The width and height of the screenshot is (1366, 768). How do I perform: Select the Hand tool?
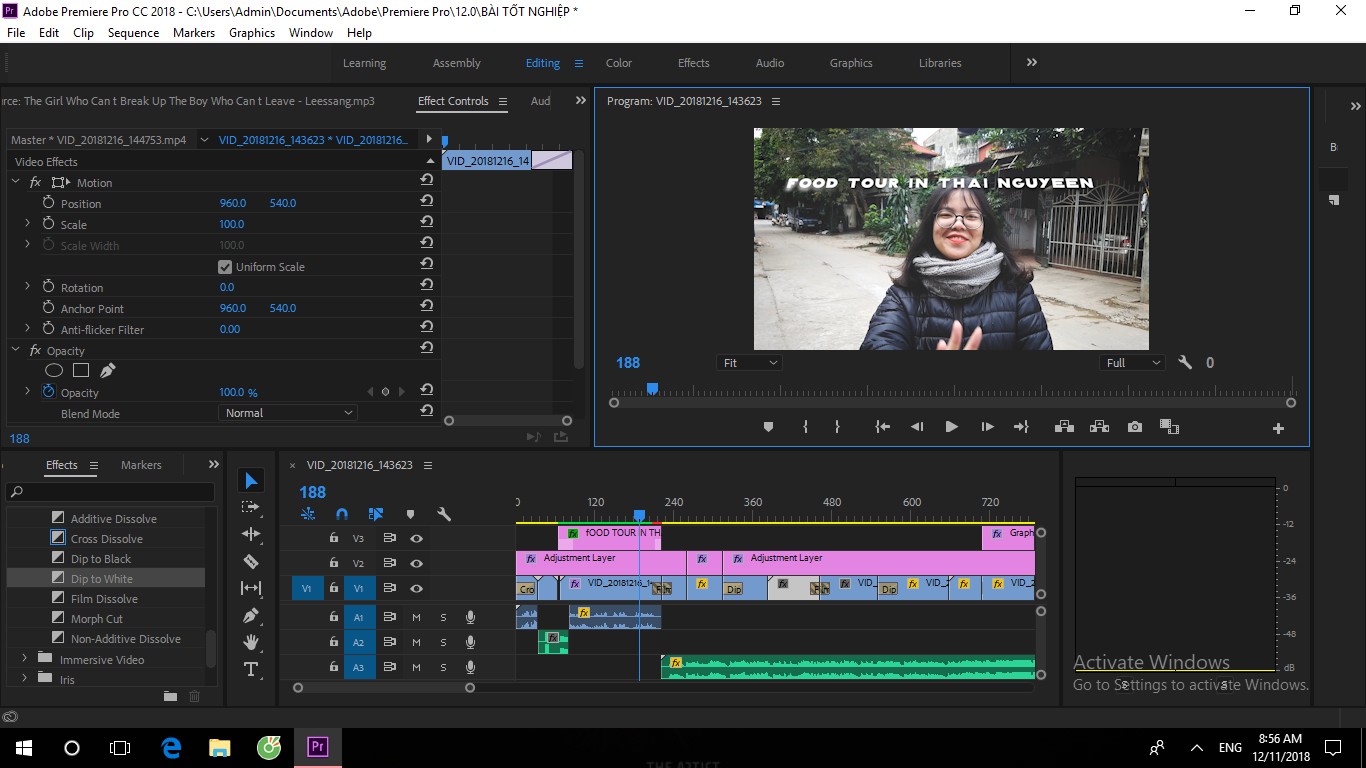(x=251, y=642)
